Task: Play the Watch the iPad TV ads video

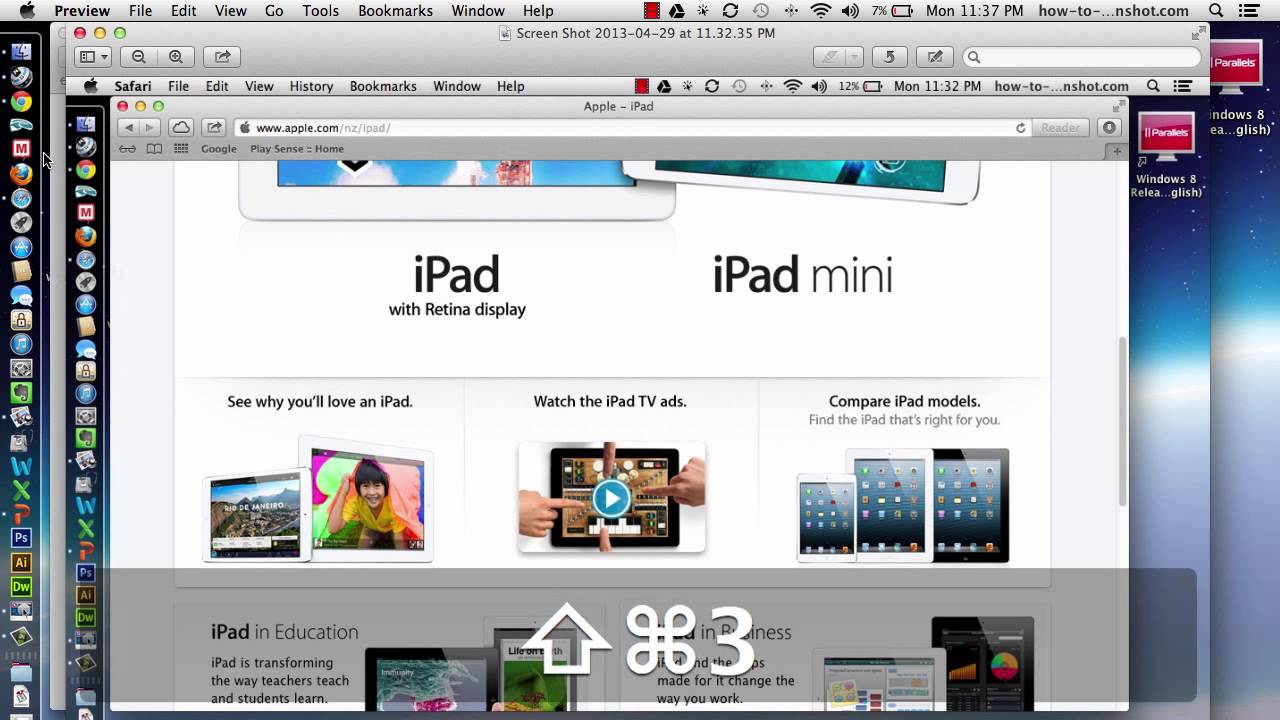Action: tap(611, 497)
